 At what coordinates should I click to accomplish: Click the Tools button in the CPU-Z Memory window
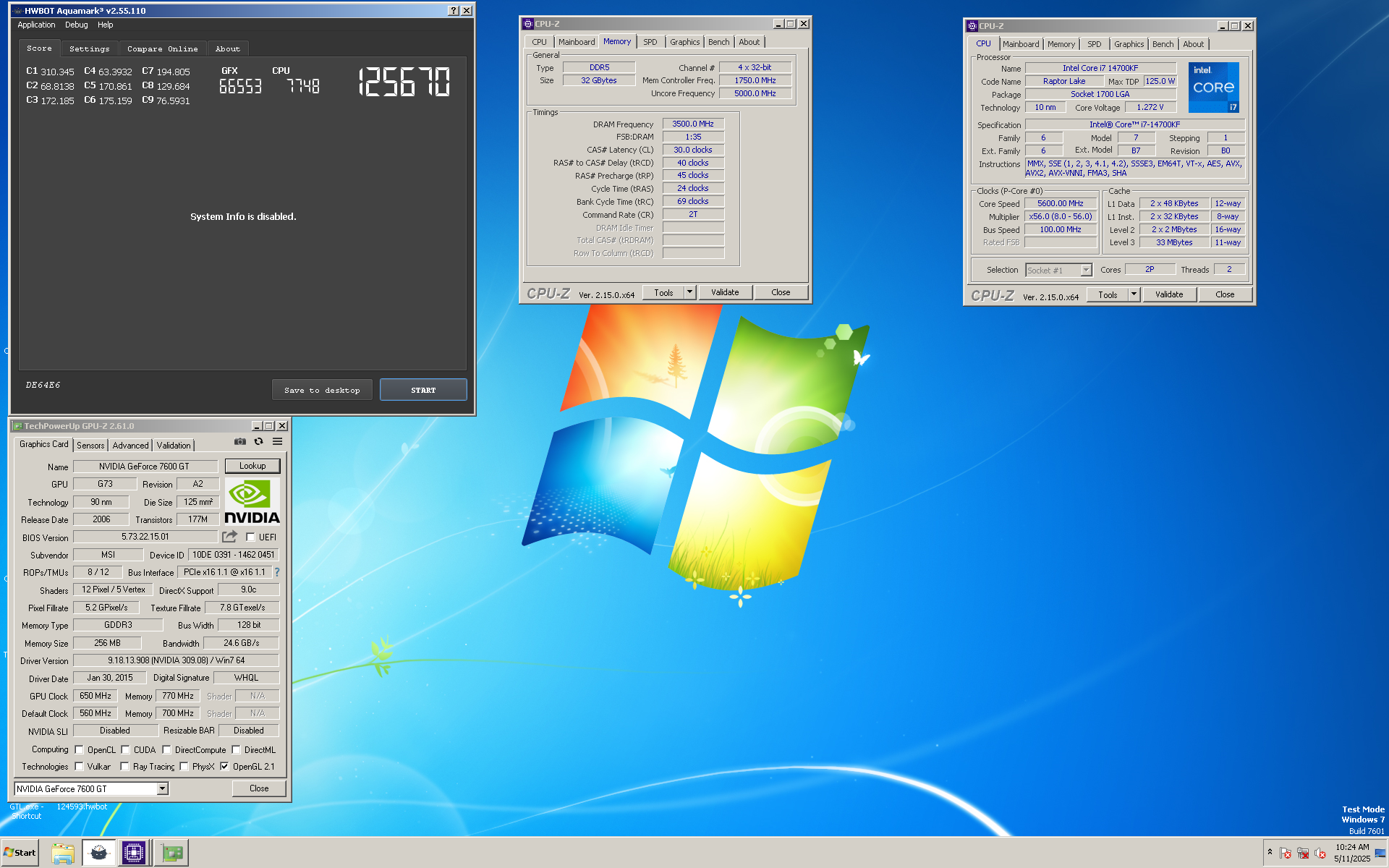pos(663,292)
